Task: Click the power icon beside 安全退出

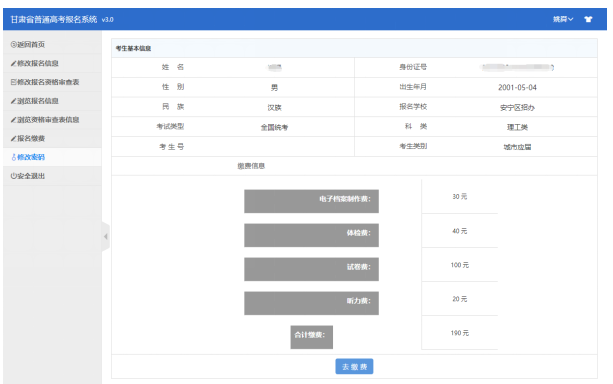Action: point(14,176)
